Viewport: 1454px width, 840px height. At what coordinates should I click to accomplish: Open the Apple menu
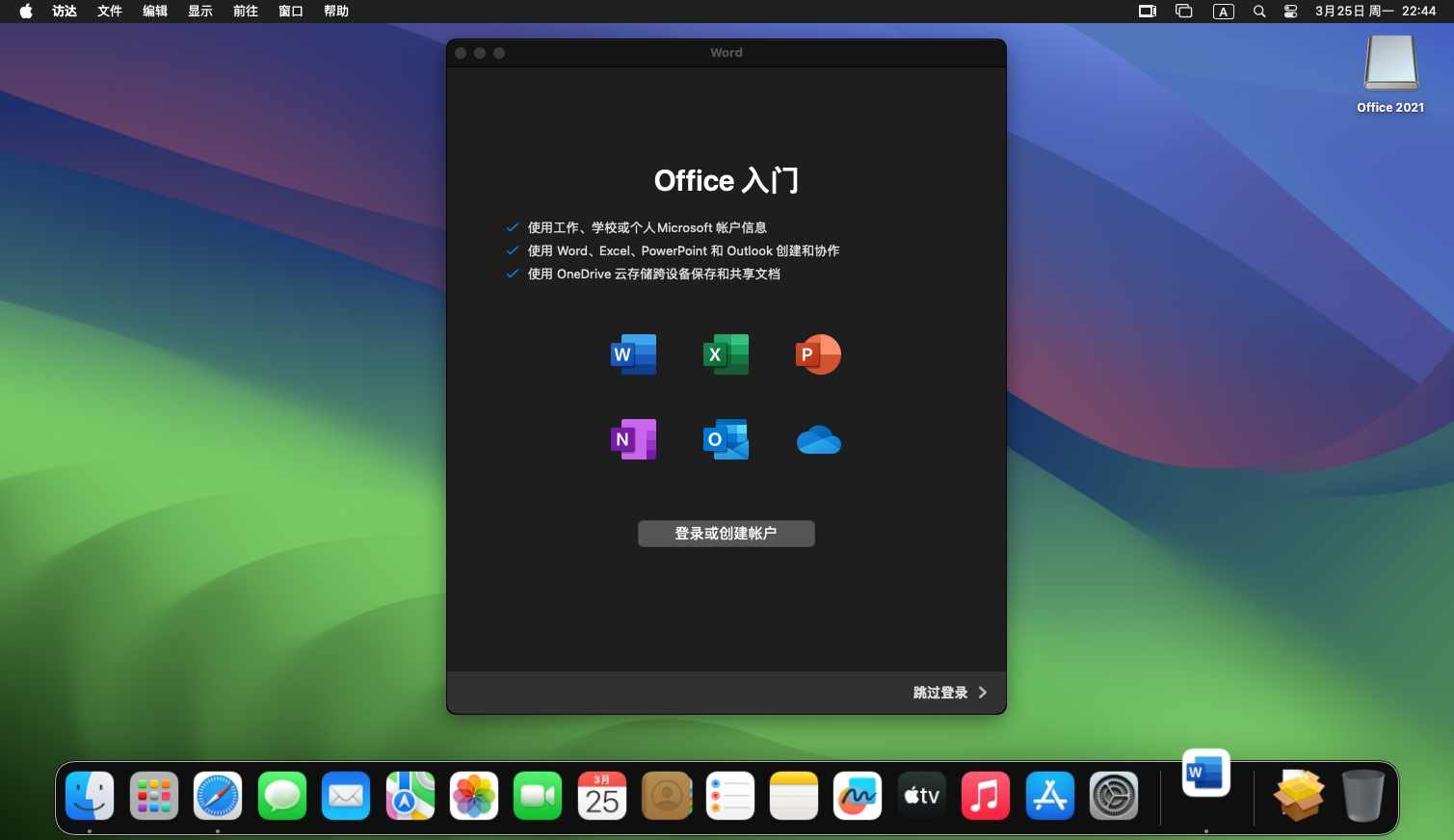pos(26,12)
